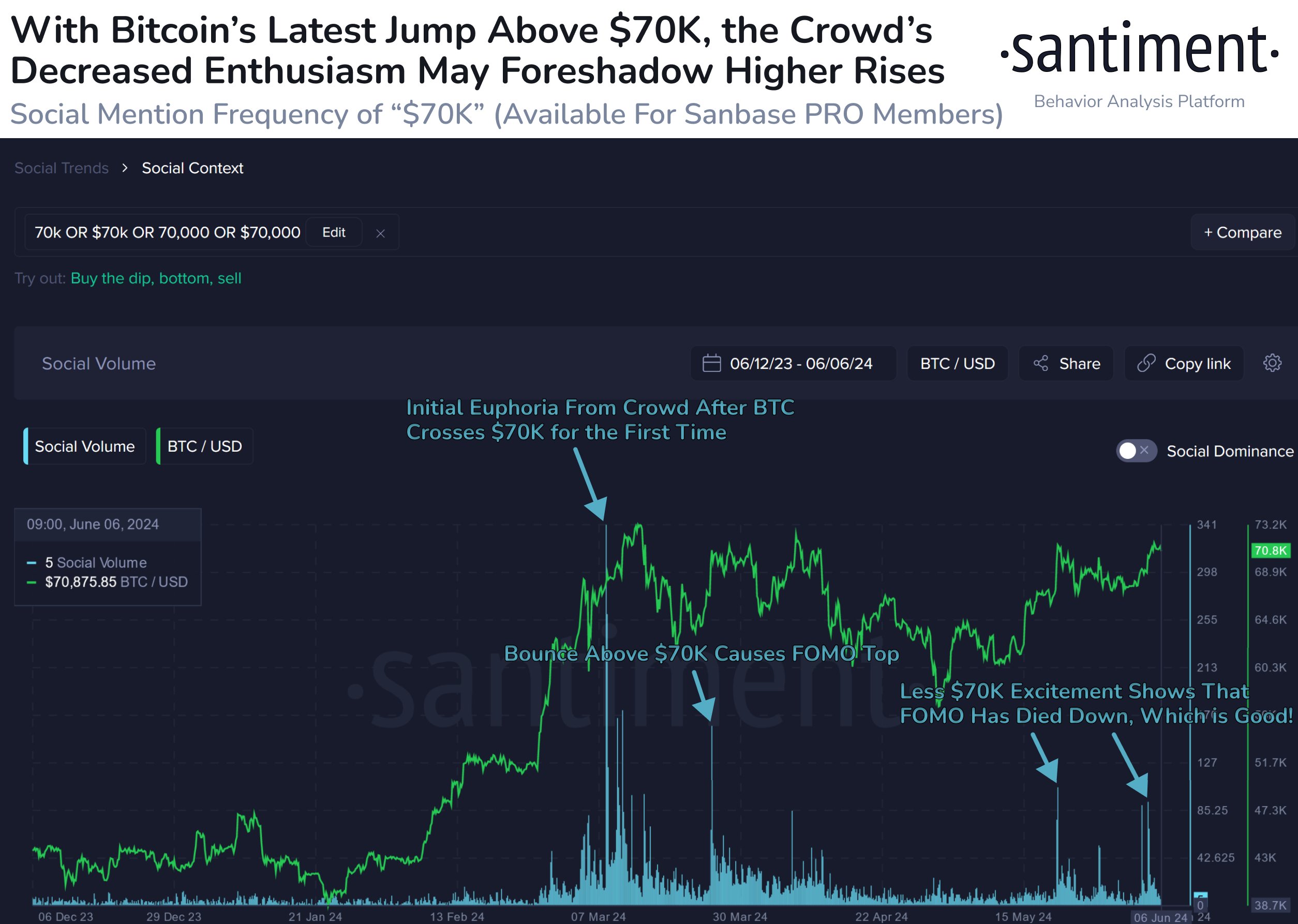Click the 70.8K price label on axis
Screen dimensions: 1298x924
point(1270,550)
